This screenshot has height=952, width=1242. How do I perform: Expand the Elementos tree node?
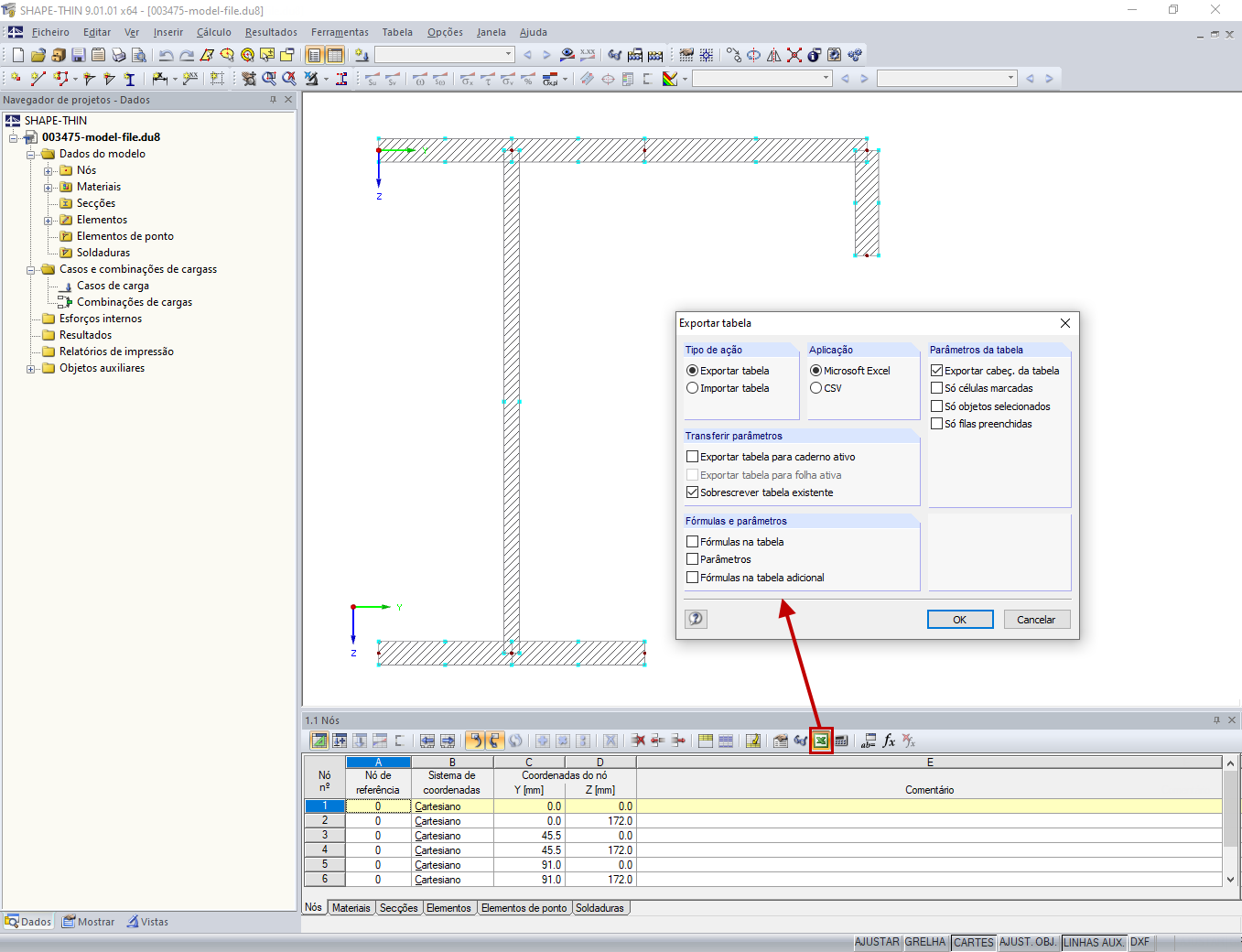(49, 220)
